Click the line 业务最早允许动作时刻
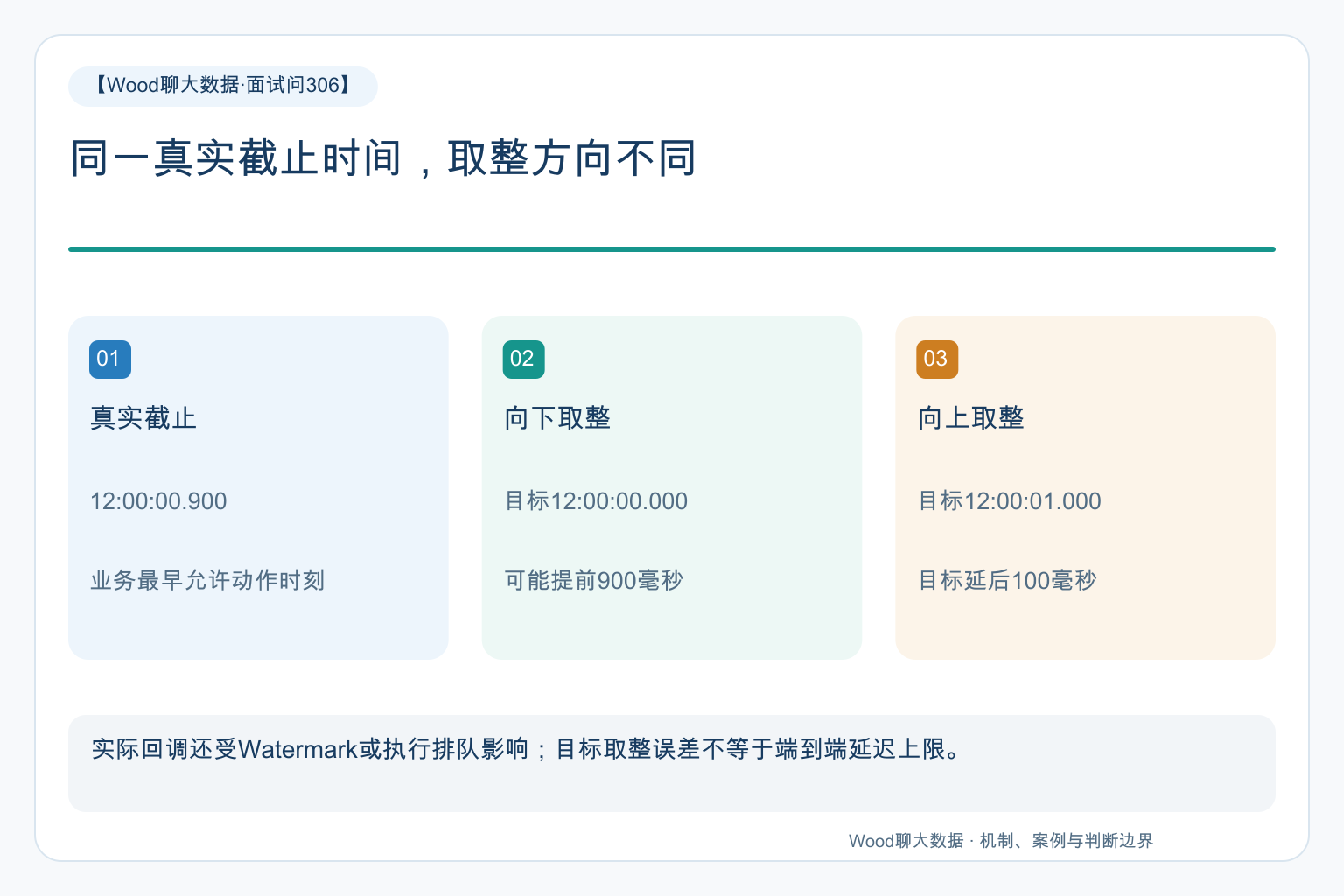The image size is (1344, 896). pyautogui.click(x=207, y=580)
